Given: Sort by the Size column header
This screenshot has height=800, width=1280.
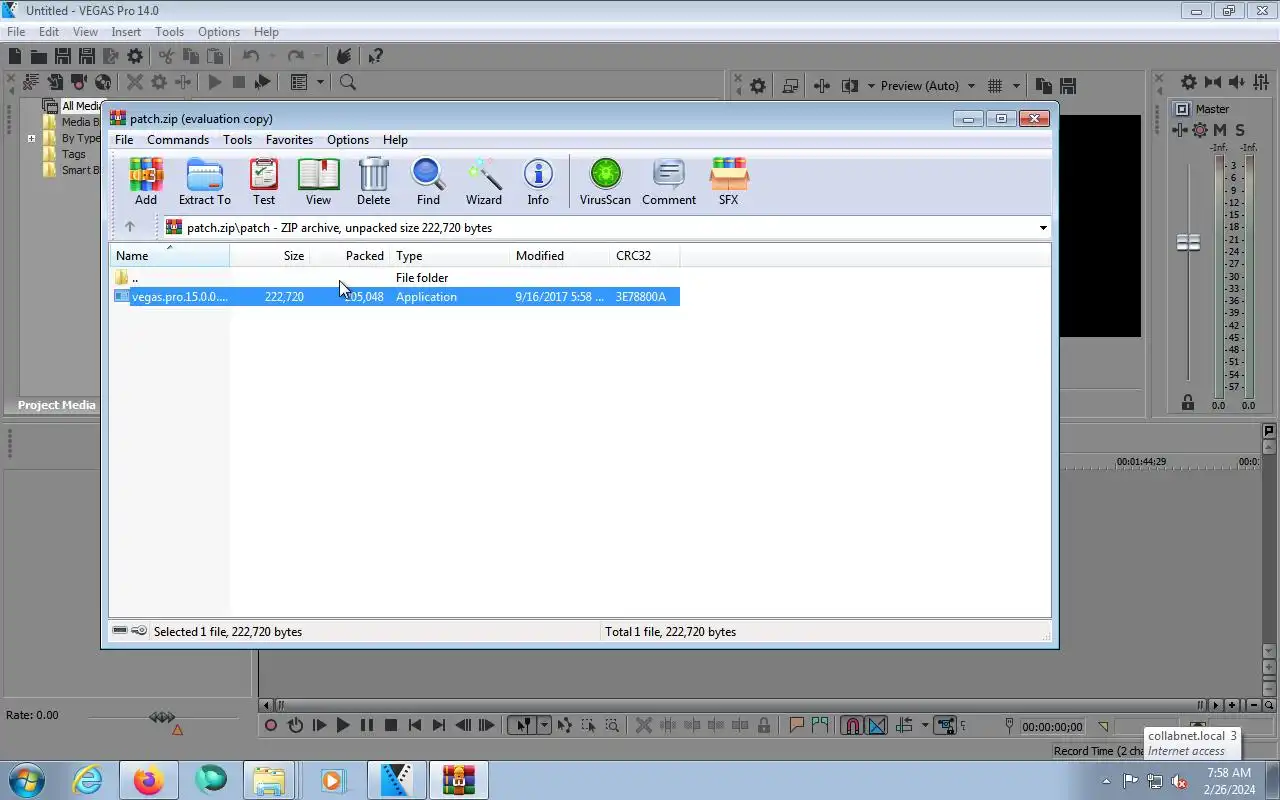Looking at the screenshot, I should pos(270,256).
